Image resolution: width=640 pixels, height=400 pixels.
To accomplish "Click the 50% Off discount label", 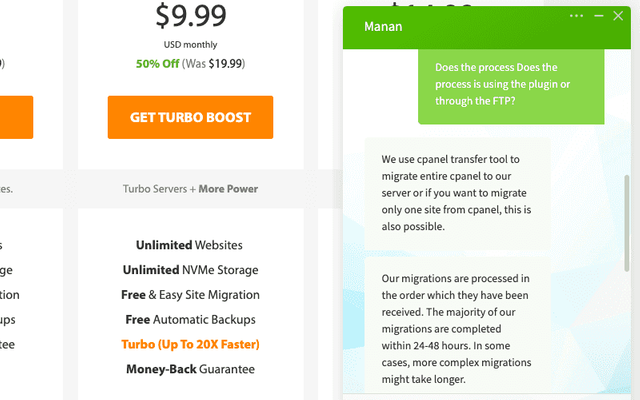I will click(158, 64).
